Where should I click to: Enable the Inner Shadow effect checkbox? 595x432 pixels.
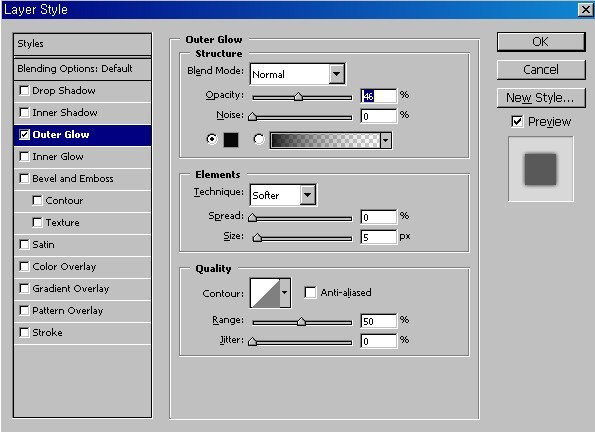(24, 112)
